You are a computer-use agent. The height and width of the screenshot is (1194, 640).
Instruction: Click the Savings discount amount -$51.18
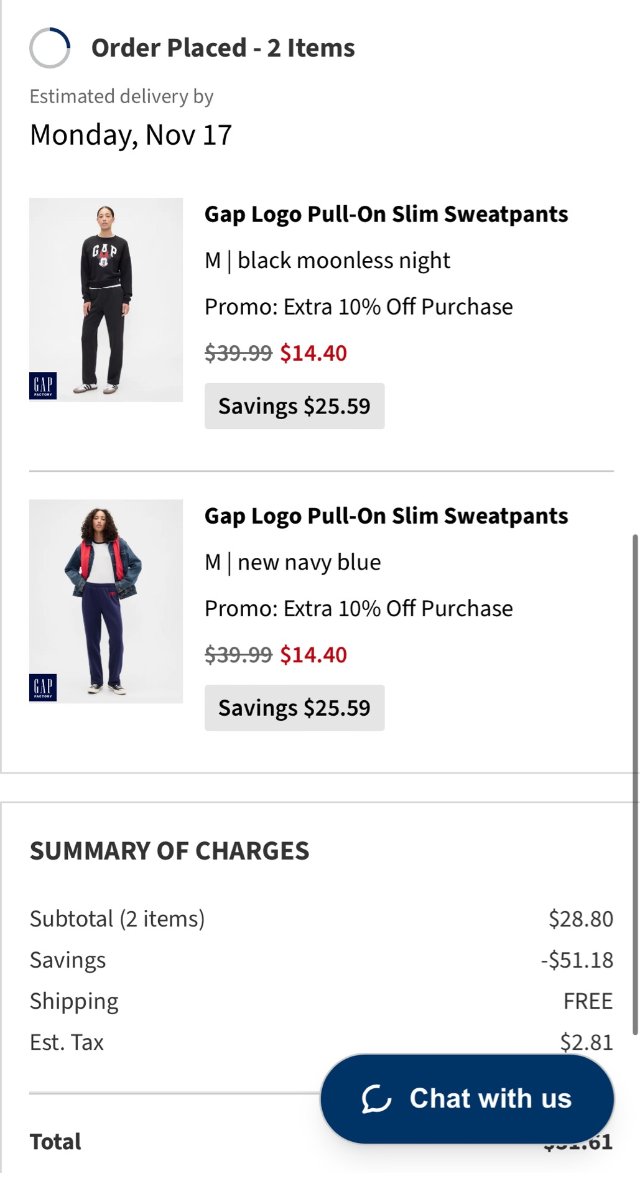[578, 959]
